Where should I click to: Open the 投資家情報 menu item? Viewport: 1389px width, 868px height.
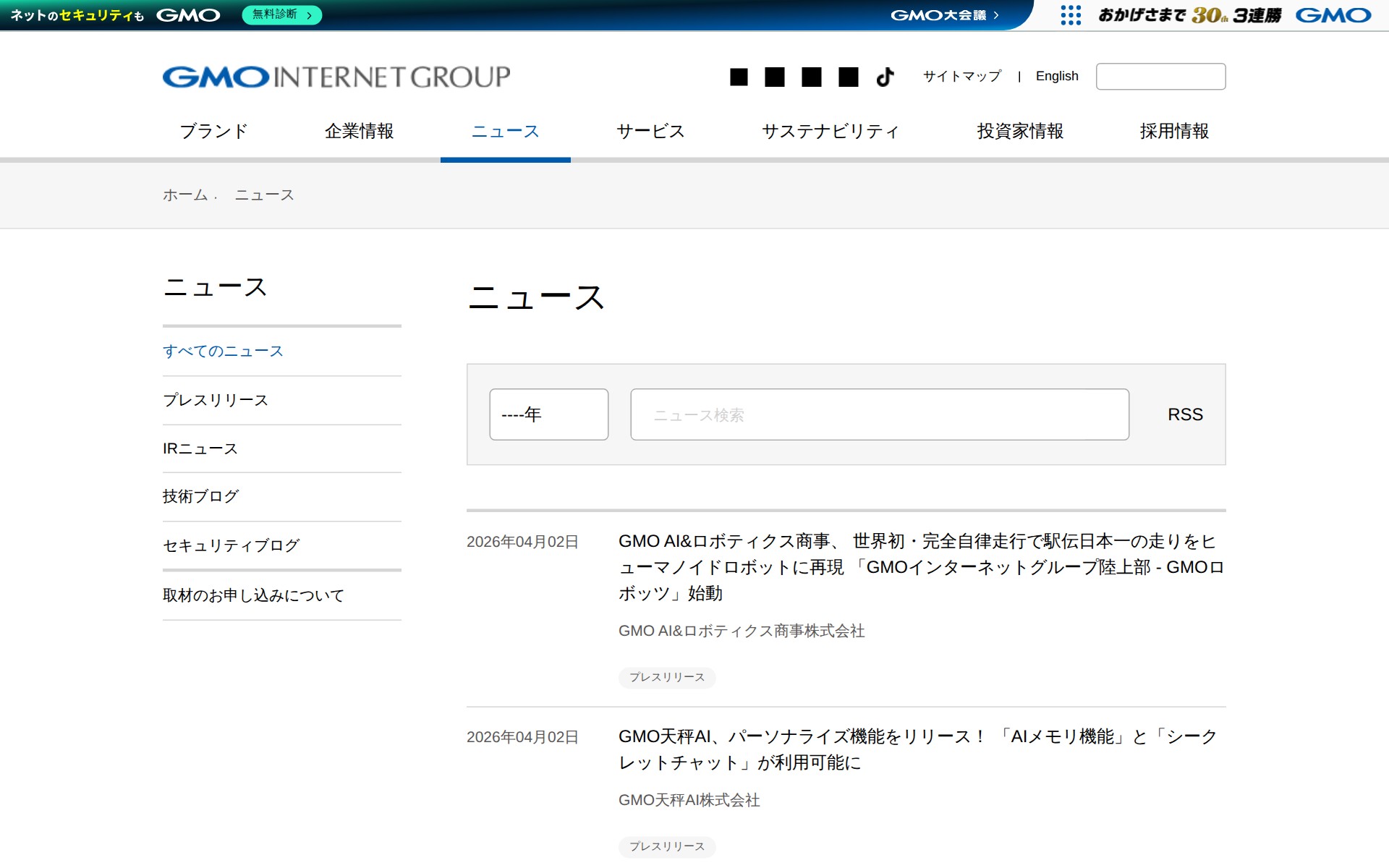tap(1021, 131)
